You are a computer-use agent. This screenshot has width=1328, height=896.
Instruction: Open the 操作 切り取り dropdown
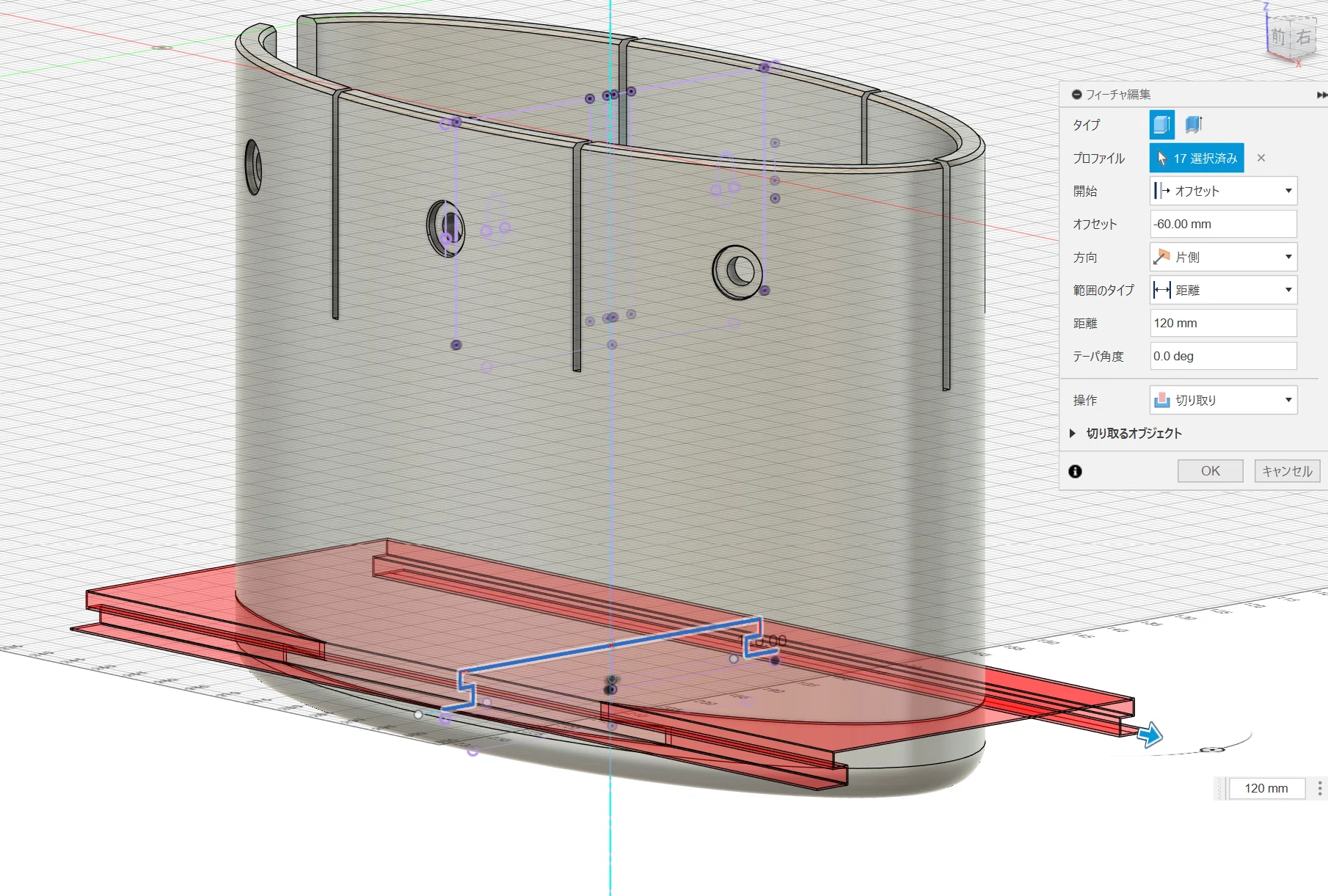1223,400
